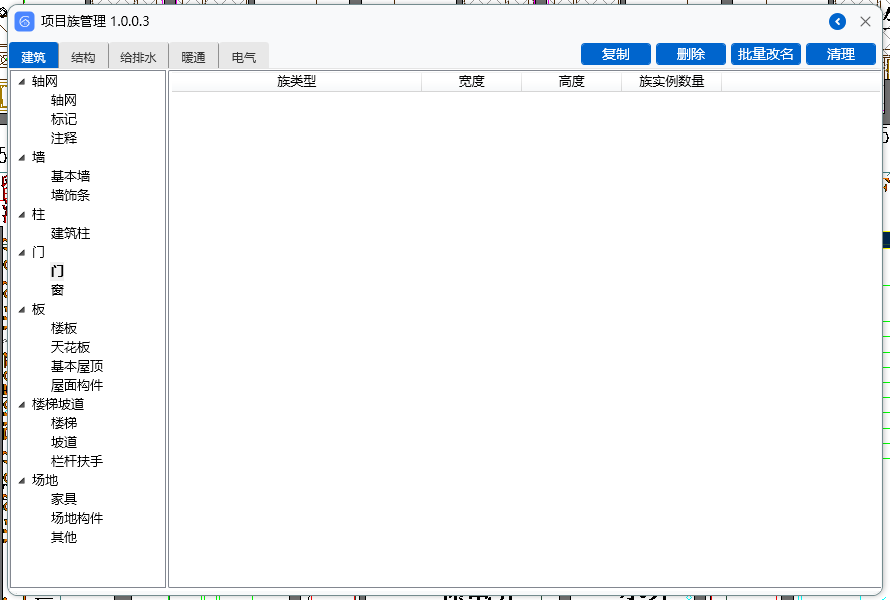
Task: Collapse the 场地 tree group
Action: (x=22, y=481)
